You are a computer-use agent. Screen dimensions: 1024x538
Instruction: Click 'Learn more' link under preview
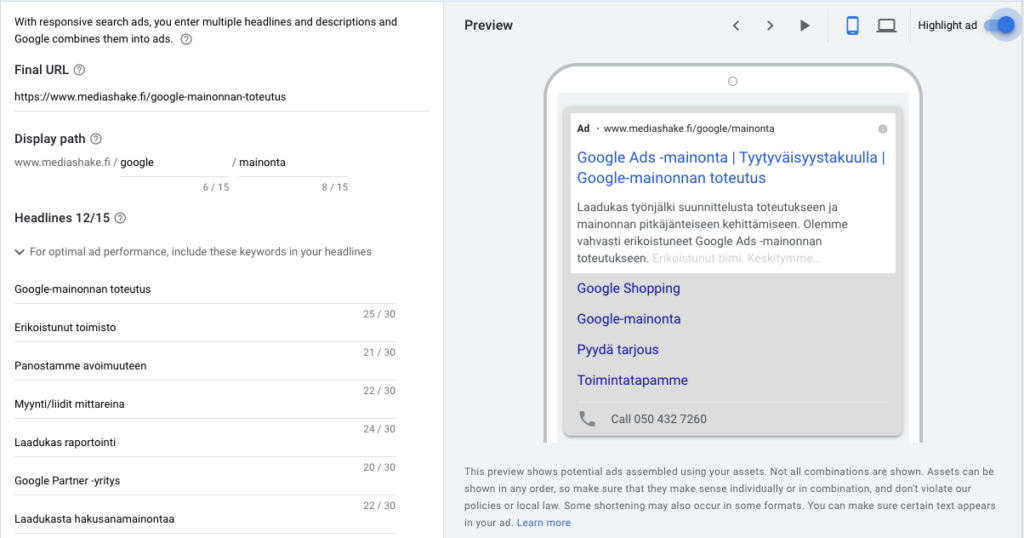(x=543, y=522)
